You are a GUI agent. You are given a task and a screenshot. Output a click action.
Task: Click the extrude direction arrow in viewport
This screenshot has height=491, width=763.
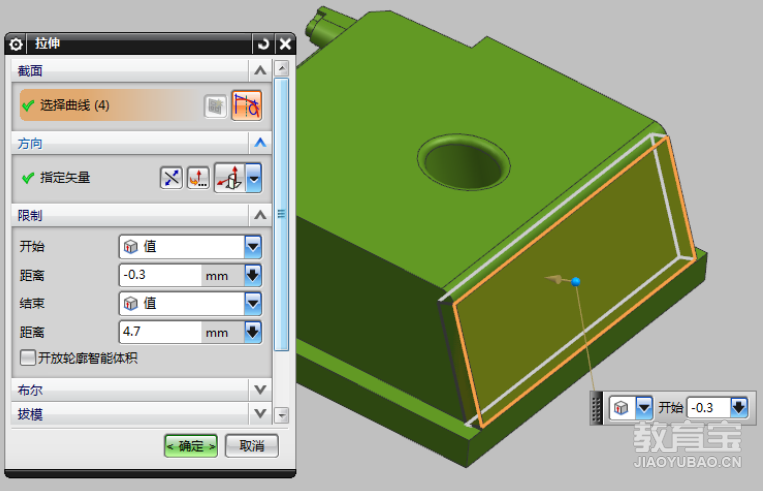[555, 279]
